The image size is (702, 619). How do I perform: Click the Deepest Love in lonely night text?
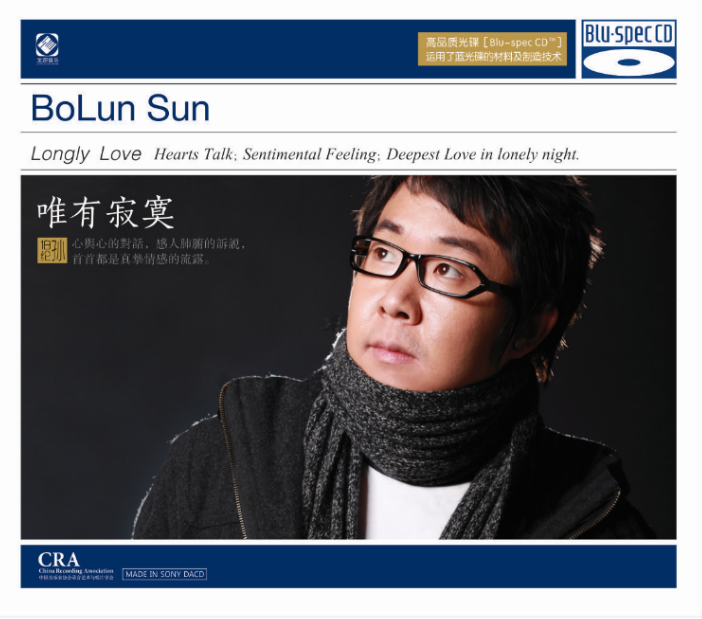(x=483, y=154)
